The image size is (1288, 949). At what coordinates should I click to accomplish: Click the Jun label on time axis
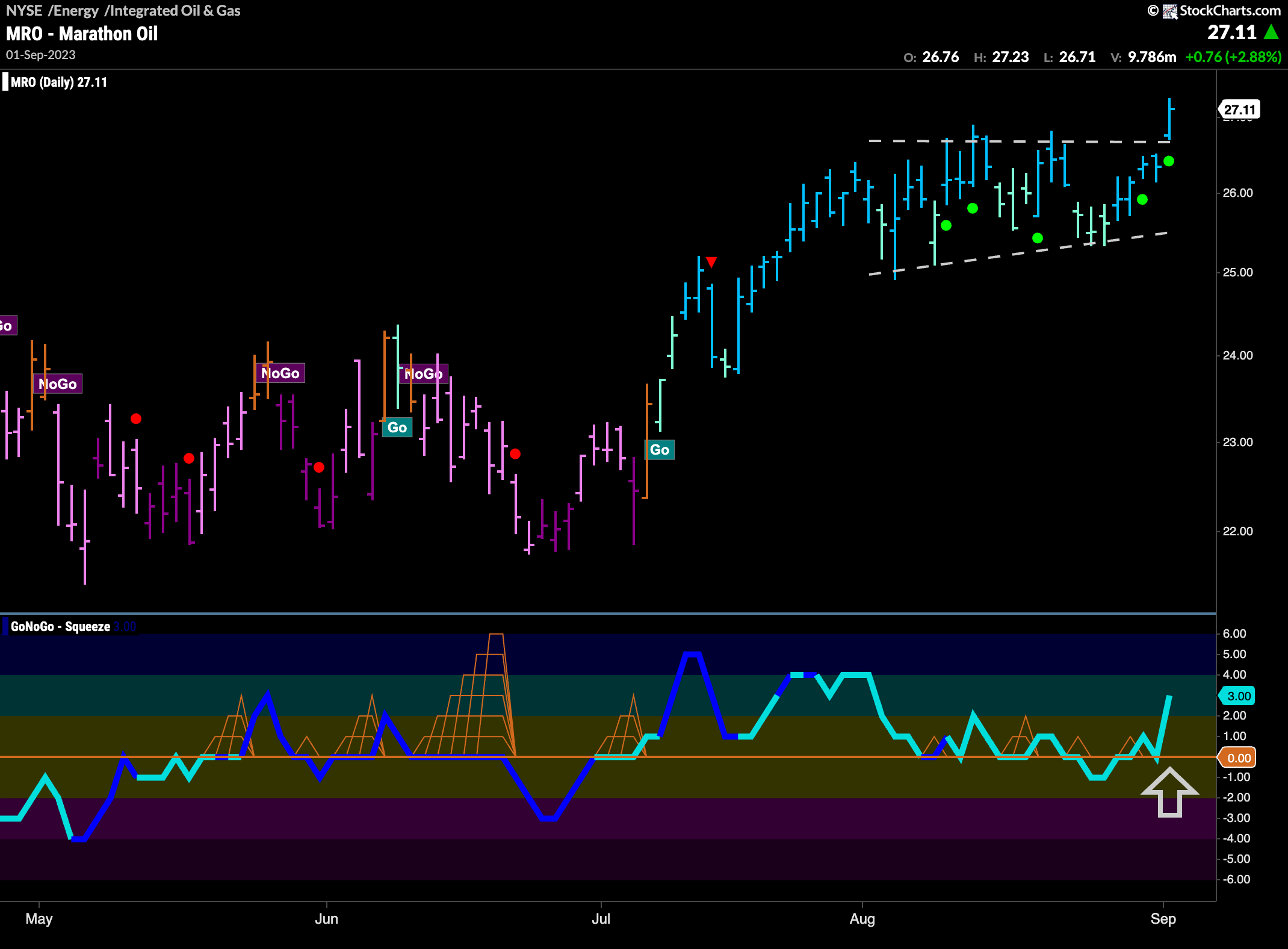click(327, 919)
